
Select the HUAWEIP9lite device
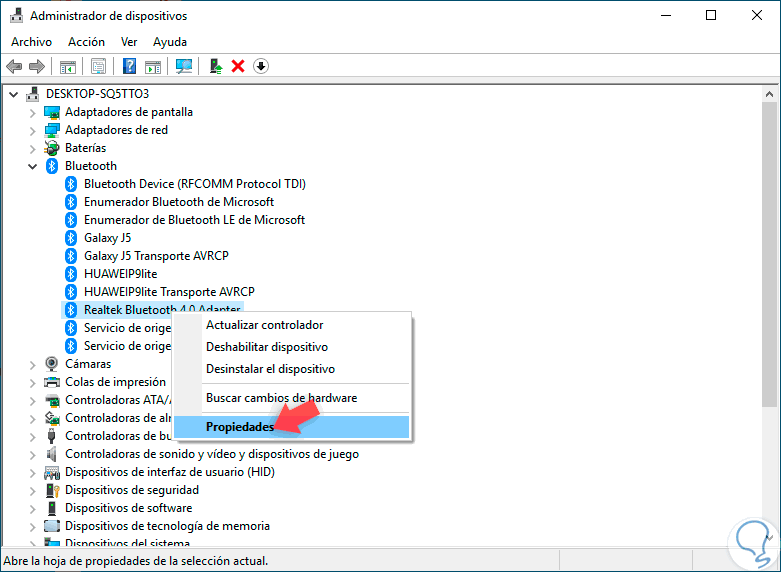(121, 274)
